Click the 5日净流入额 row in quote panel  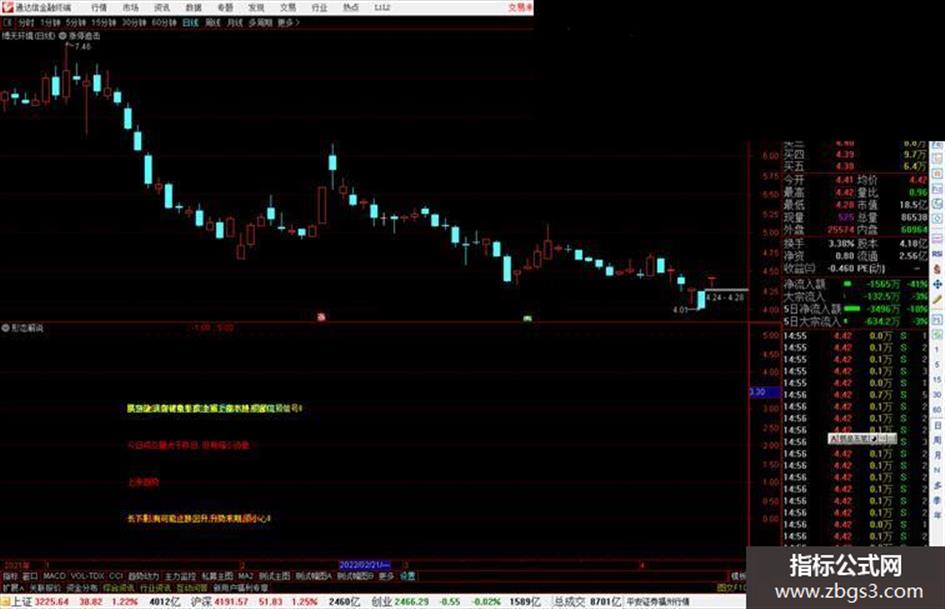pos(855,309)
